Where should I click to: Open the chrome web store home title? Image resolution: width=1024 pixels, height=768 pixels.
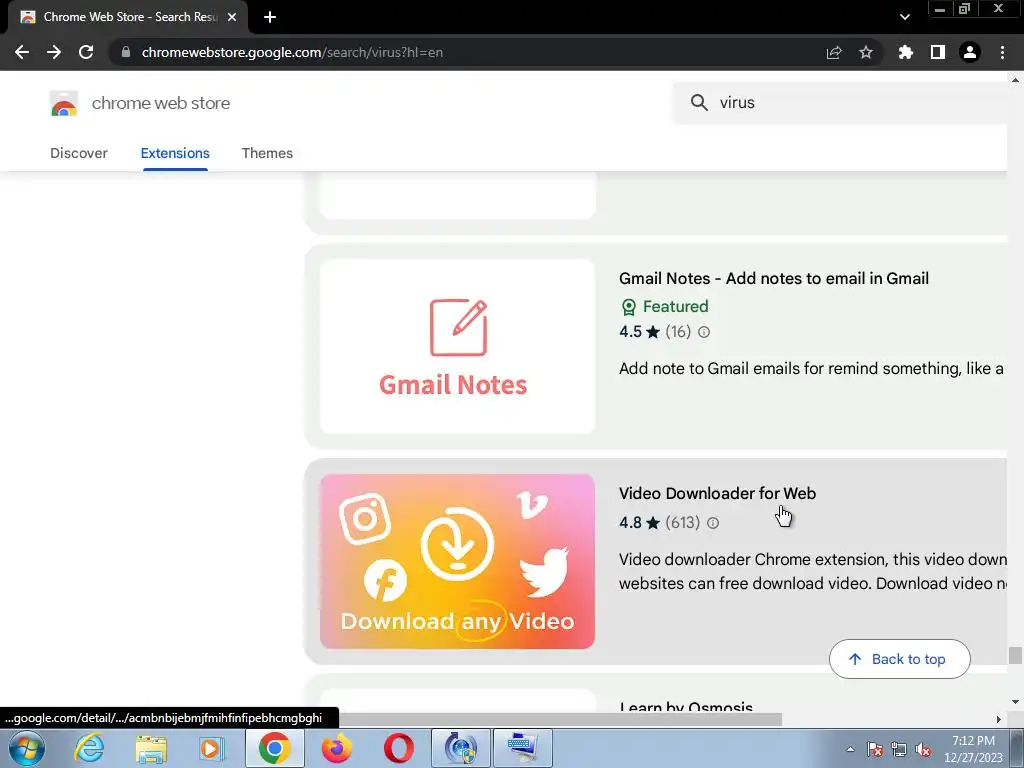coord(161,103)
